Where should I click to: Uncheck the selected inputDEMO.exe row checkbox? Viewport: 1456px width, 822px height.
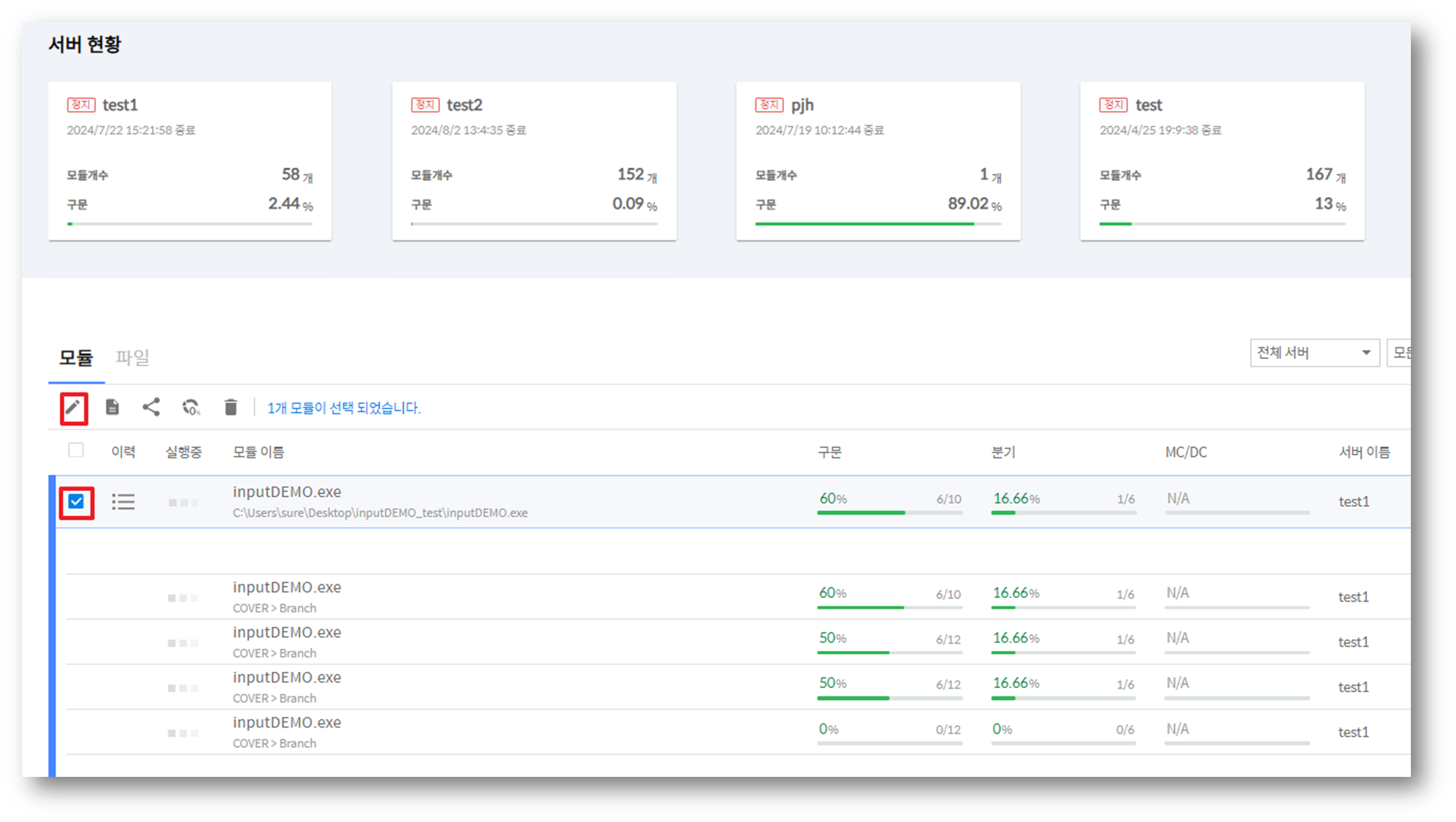point(76,502)
